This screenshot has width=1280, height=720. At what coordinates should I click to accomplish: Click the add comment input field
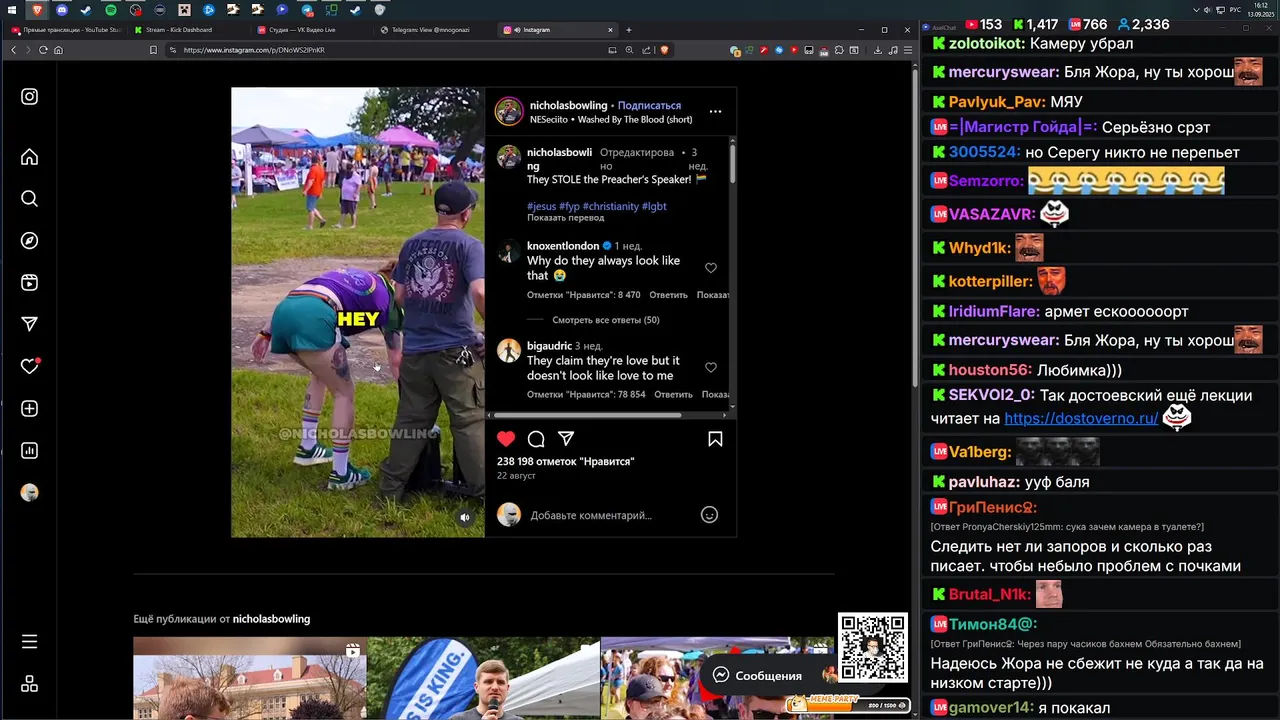click(x=610, y=515)
